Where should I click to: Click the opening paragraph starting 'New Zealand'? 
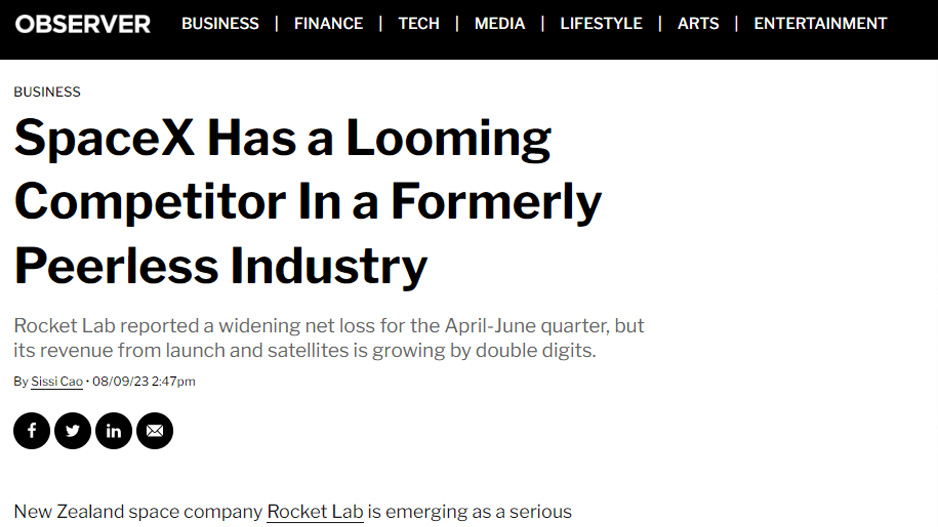pyautogui.click(x=140, y=512)
